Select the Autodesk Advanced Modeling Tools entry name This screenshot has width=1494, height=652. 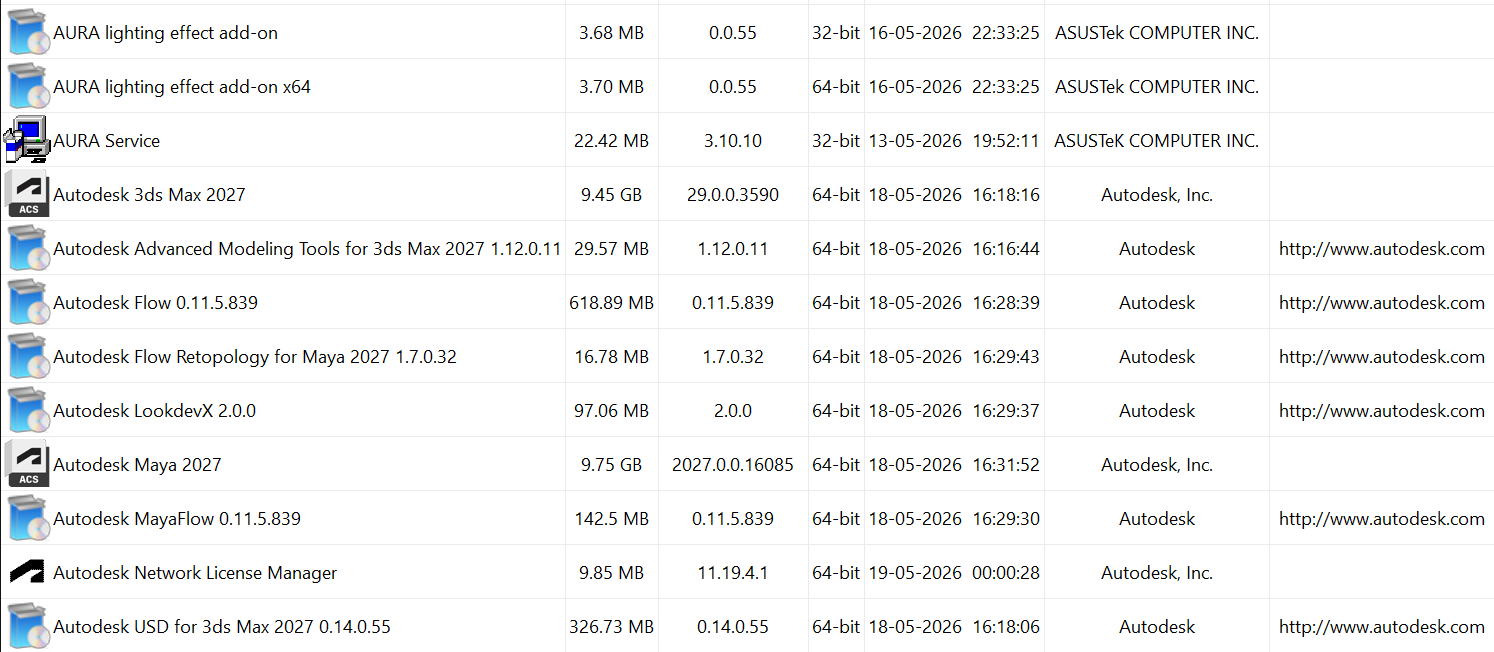point(307,249)
